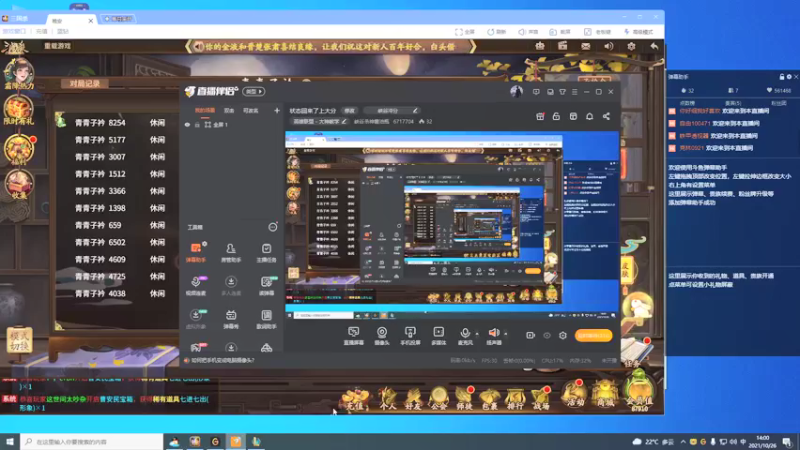
Task: Toggle preview eye icon near start button
Action: tap(546, 336)
